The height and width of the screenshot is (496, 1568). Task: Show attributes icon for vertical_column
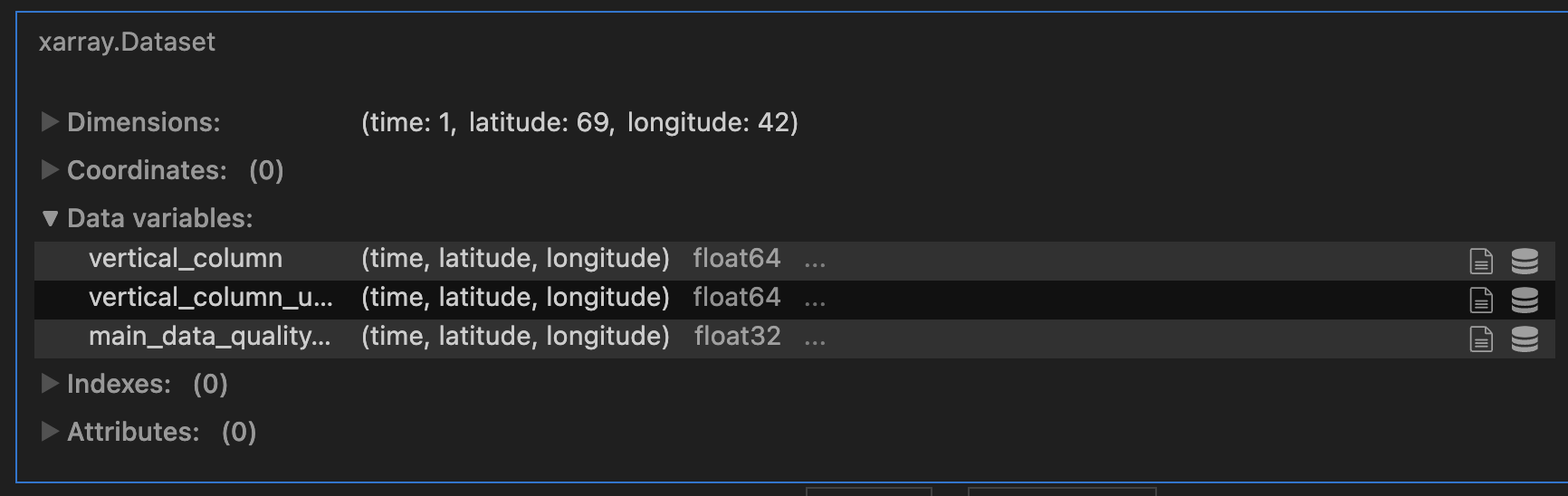(x=1480, y=262)
